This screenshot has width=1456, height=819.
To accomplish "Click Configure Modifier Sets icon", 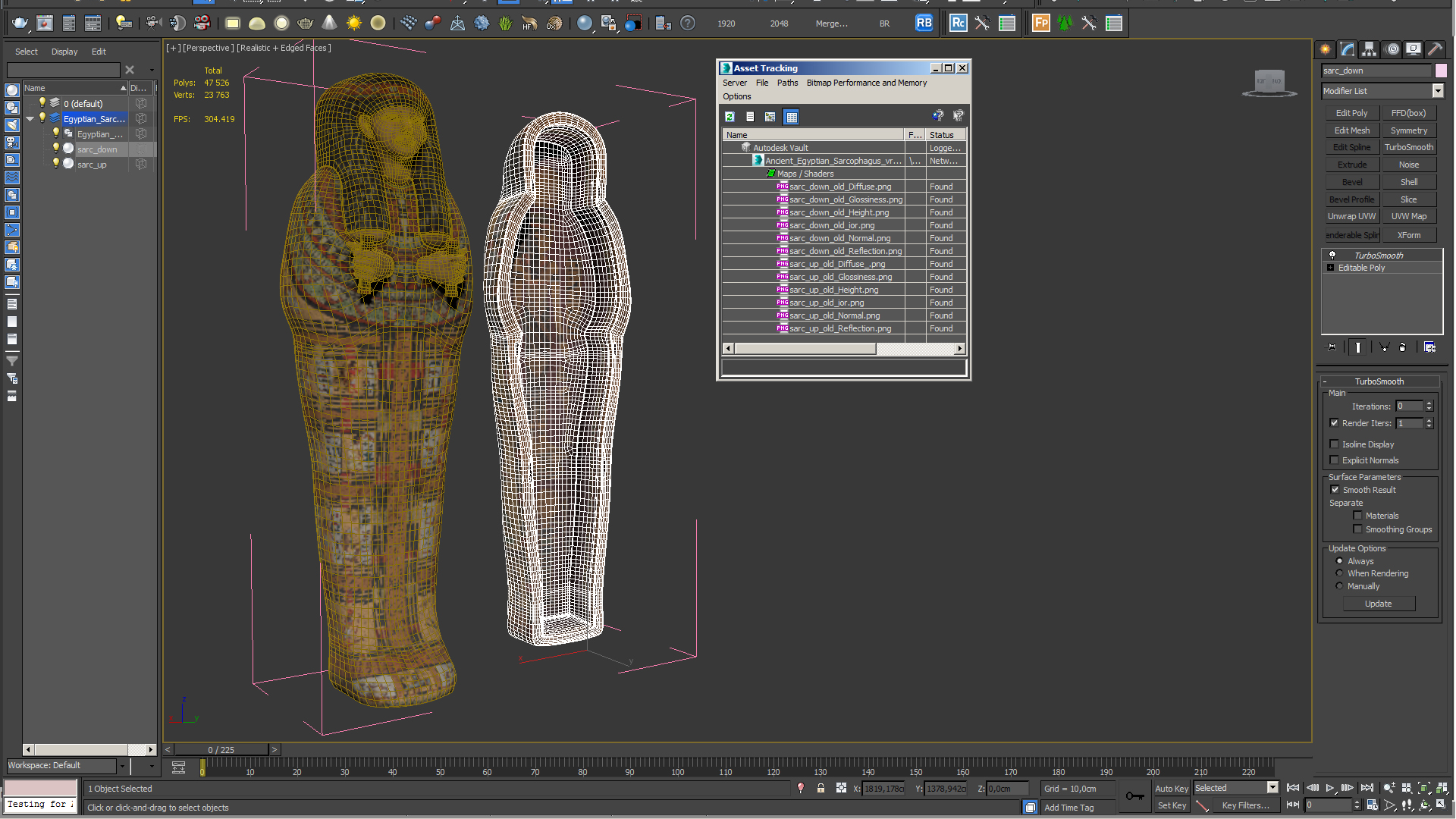I will 1430,347.
